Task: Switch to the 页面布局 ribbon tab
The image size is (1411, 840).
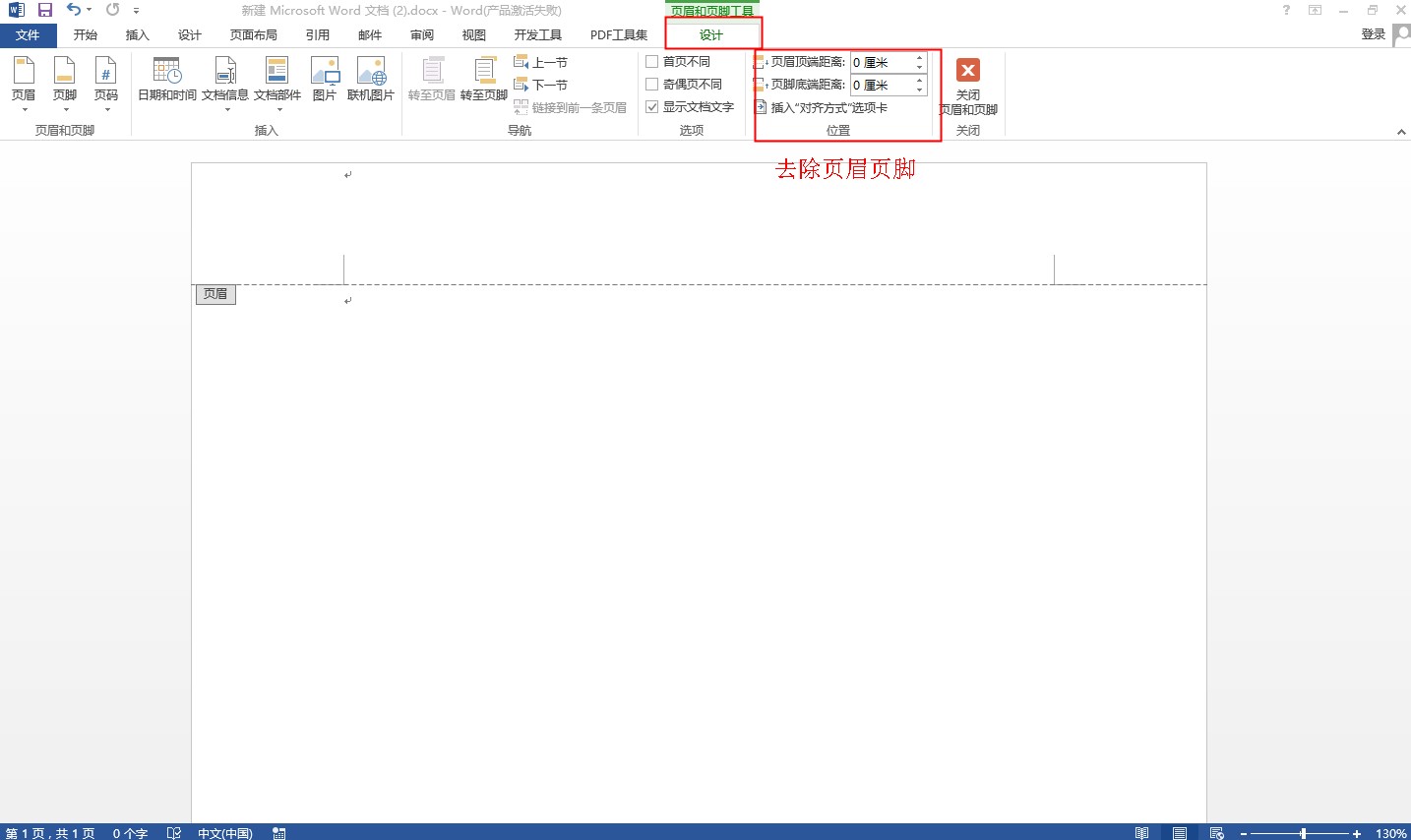Action: click(x=253, y=35)
